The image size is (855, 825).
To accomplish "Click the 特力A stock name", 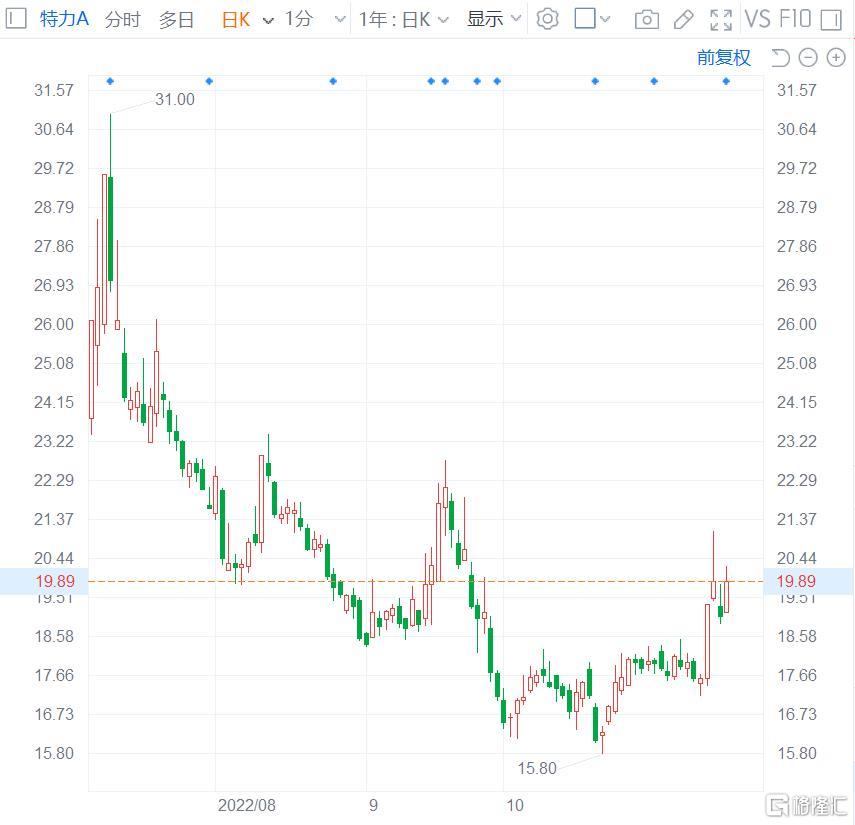I will point(64,19).
